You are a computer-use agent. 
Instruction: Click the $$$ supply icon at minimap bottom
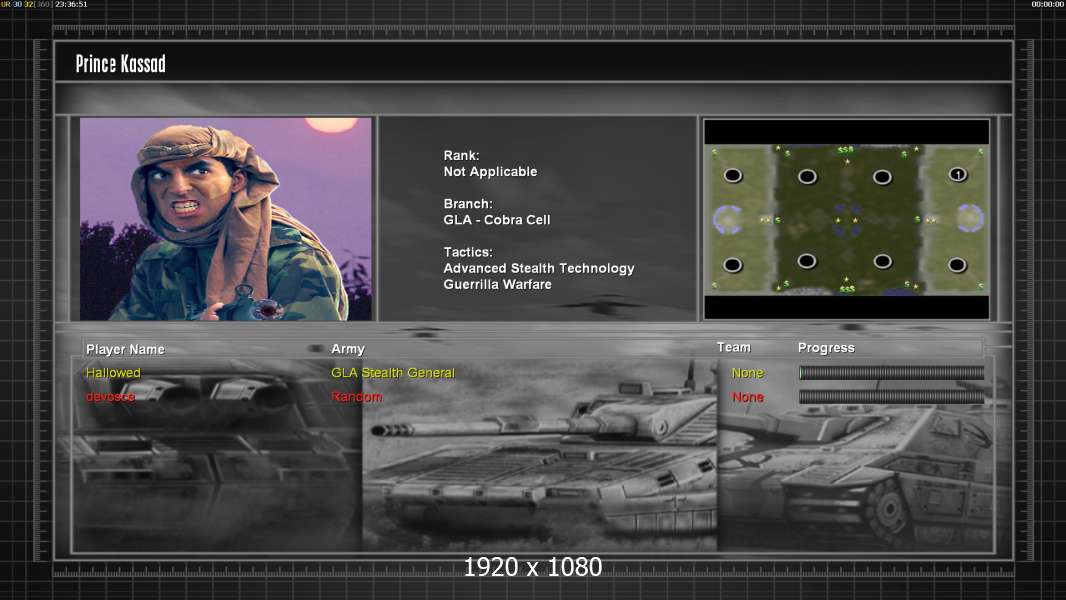point(846,289)
